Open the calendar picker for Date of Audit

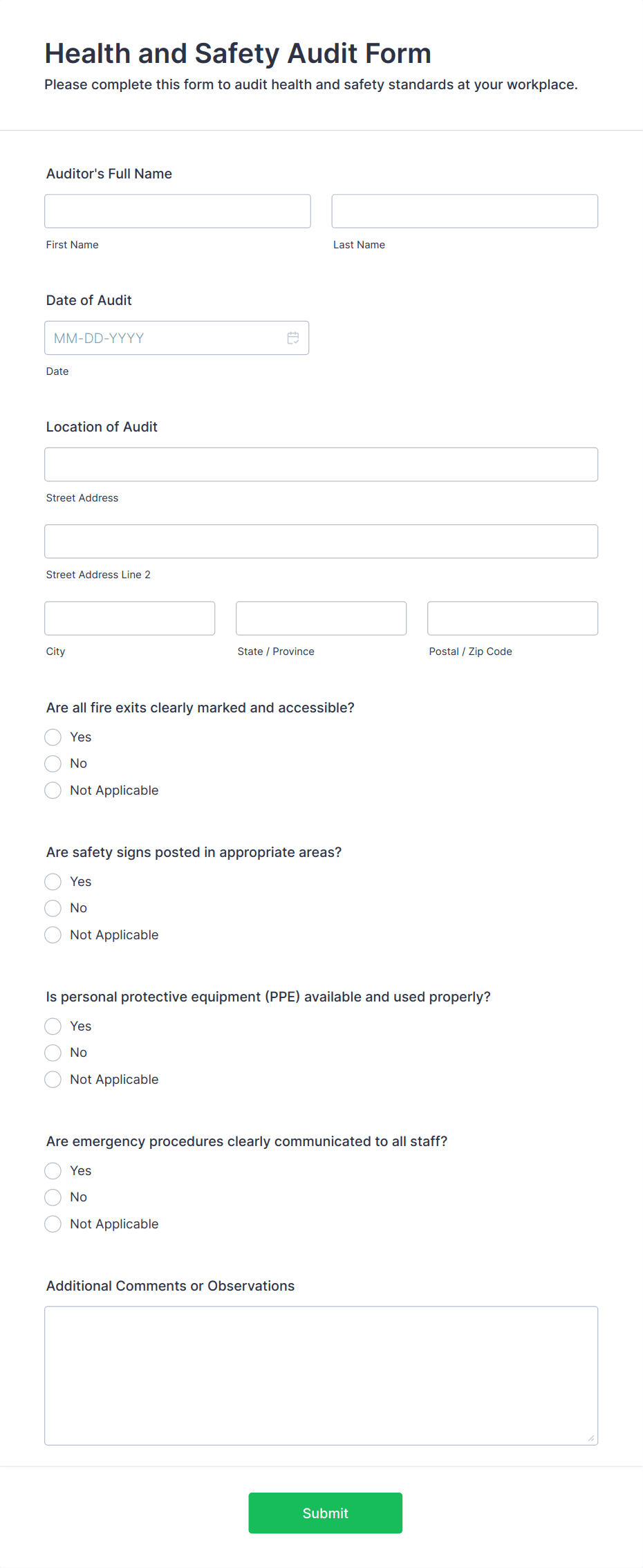292,338
